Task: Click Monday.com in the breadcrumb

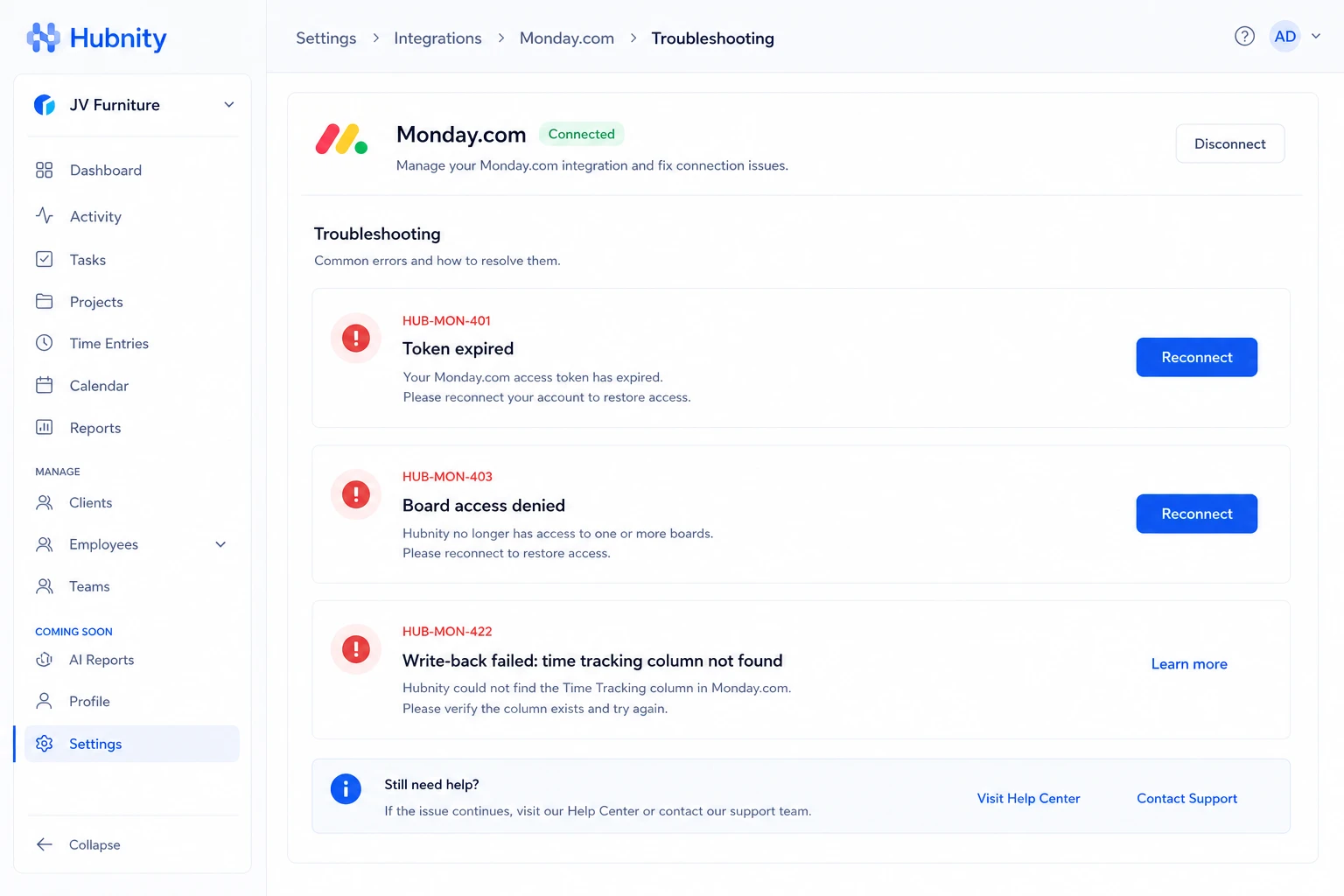Action: coord(567,38)
